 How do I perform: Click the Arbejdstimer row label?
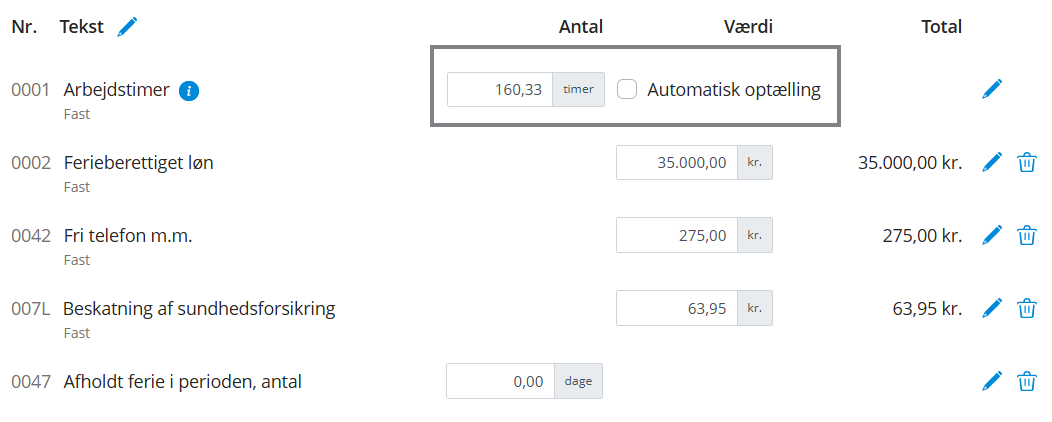116,89
